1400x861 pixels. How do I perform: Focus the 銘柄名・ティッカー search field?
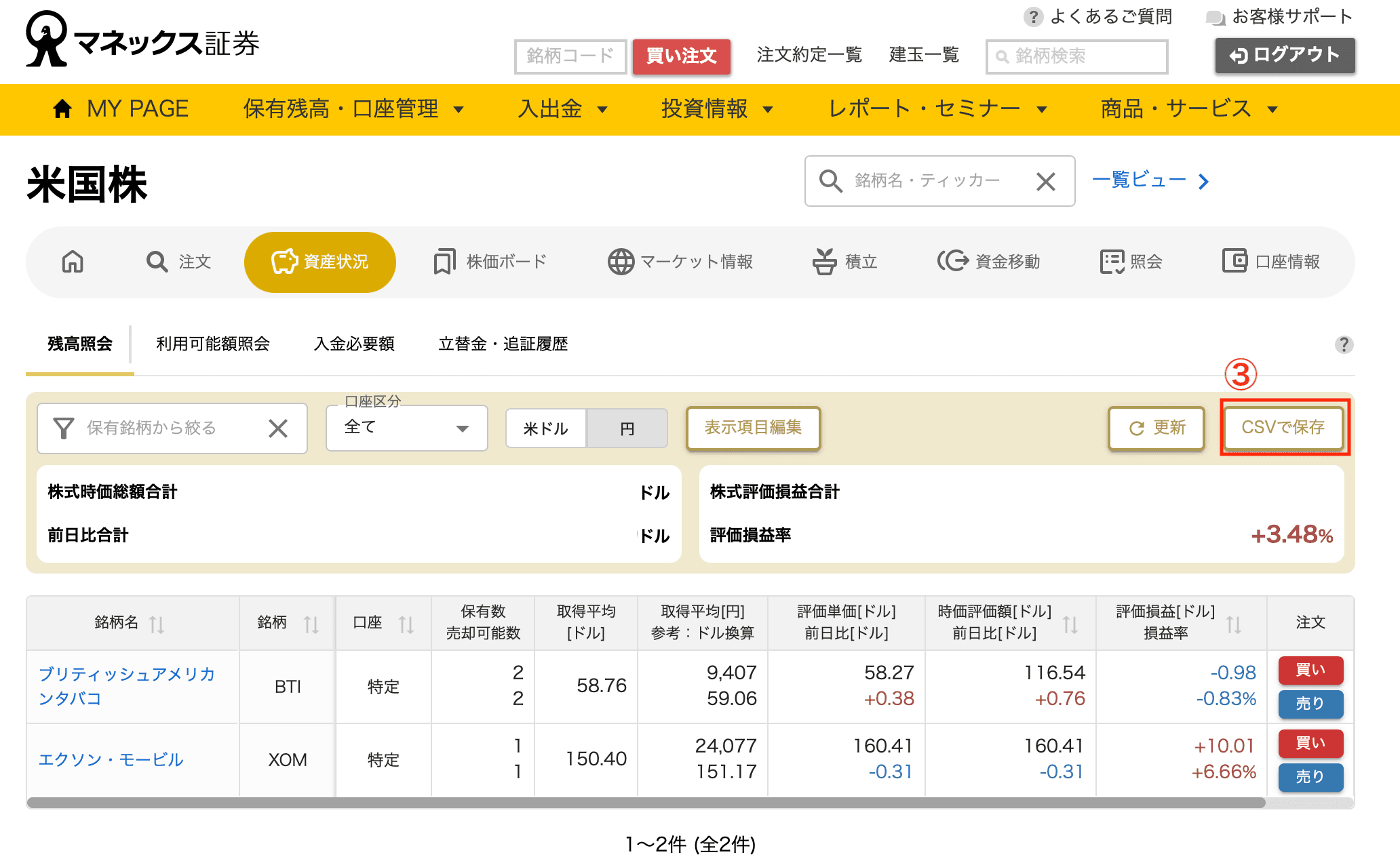[939, 181]
